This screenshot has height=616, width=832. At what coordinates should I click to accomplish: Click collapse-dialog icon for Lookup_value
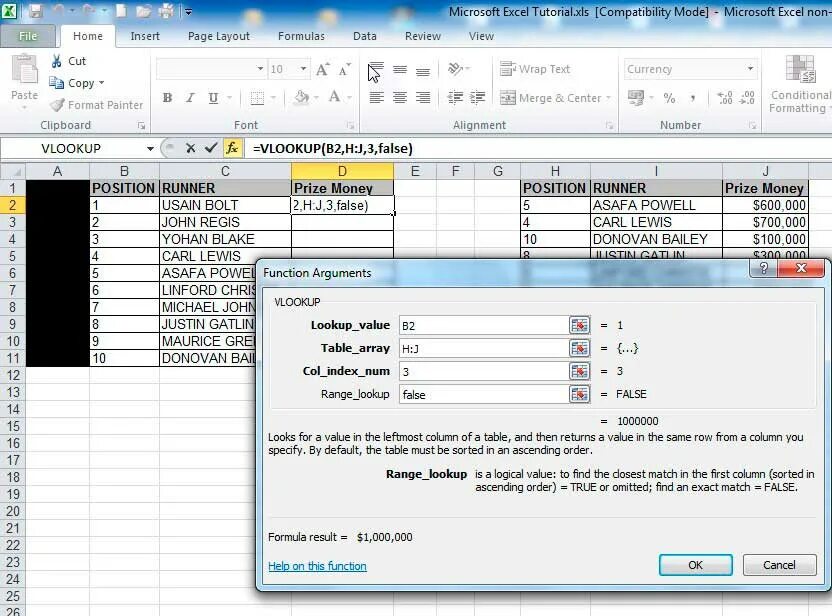[x=579, y=325]
